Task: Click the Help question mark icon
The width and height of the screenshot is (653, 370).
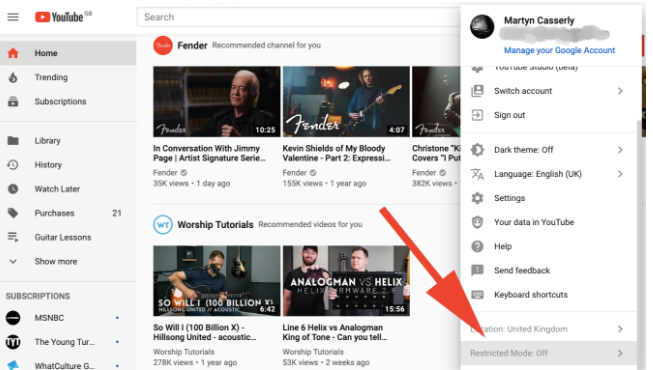Action: (x=477, y=246)
